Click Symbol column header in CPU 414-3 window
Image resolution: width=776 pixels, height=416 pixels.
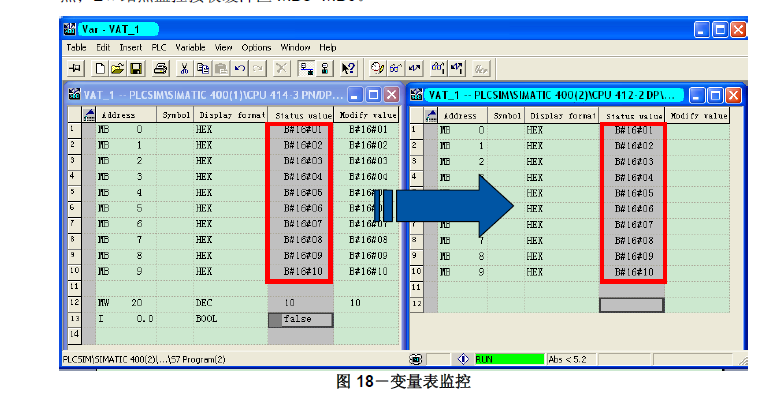(175, 115)
